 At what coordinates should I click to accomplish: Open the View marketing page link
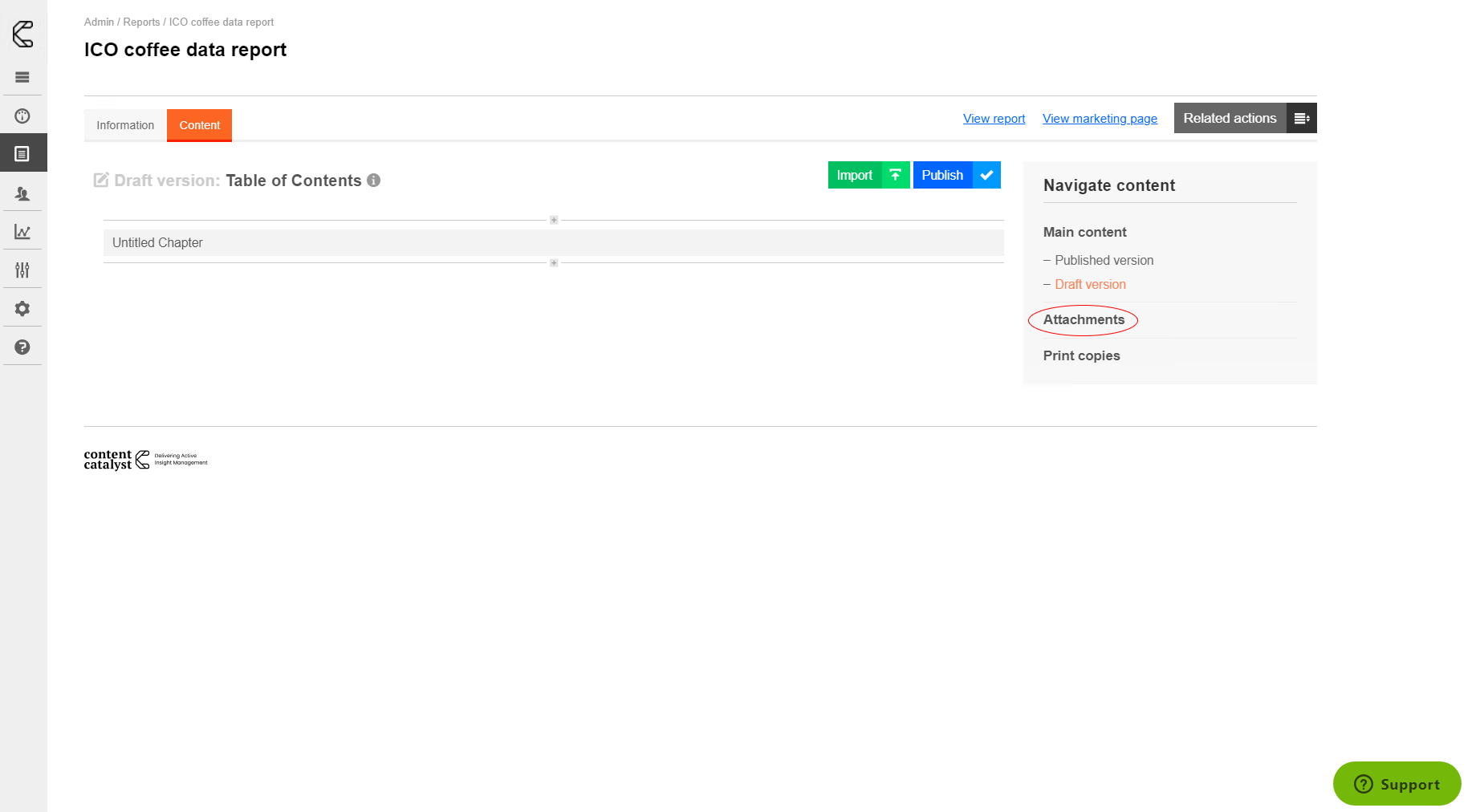(x=1100, y=118)
